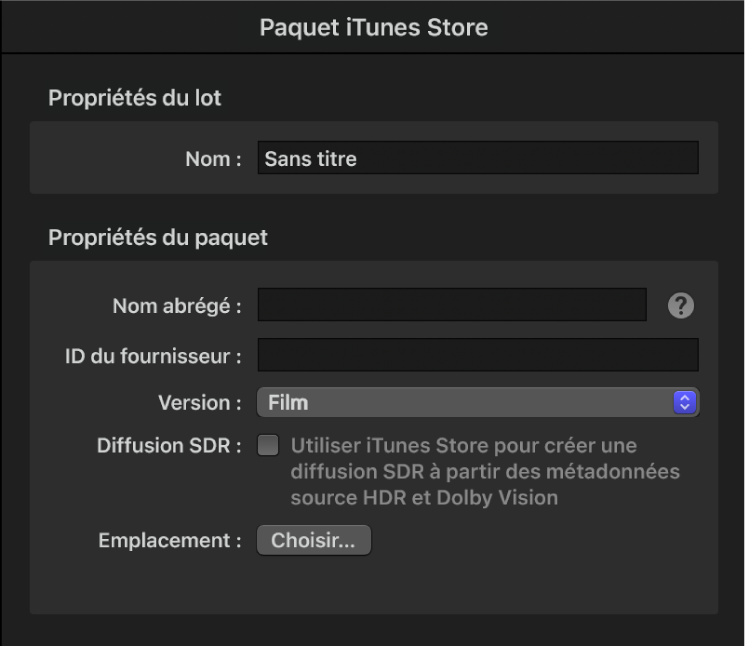
Task: Click the Choisir... location button
Action: coord(314,540)
